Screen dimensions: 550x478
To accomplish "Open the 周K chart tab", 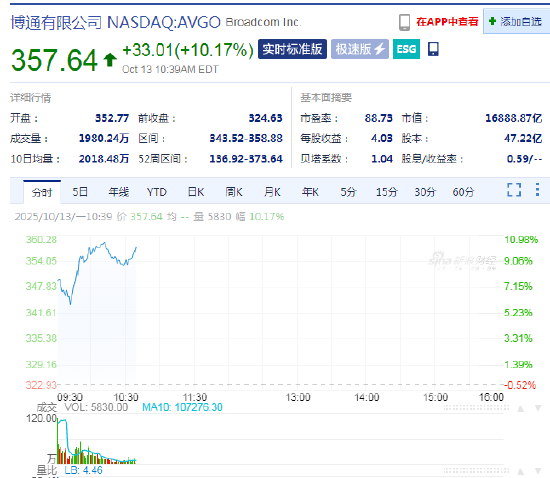I will (234, 192).
